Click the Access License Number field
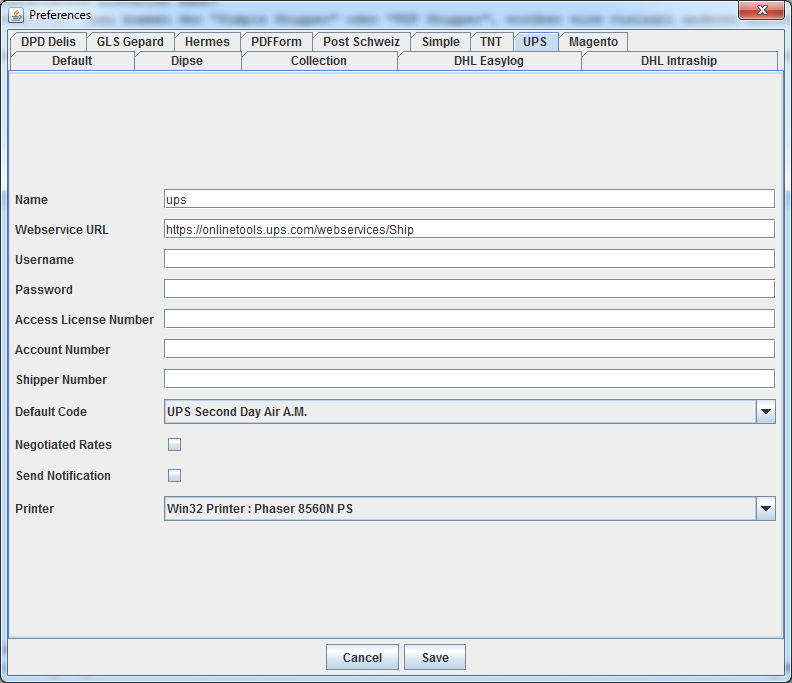Screen dimensions: 792x683 pos(469,319)
